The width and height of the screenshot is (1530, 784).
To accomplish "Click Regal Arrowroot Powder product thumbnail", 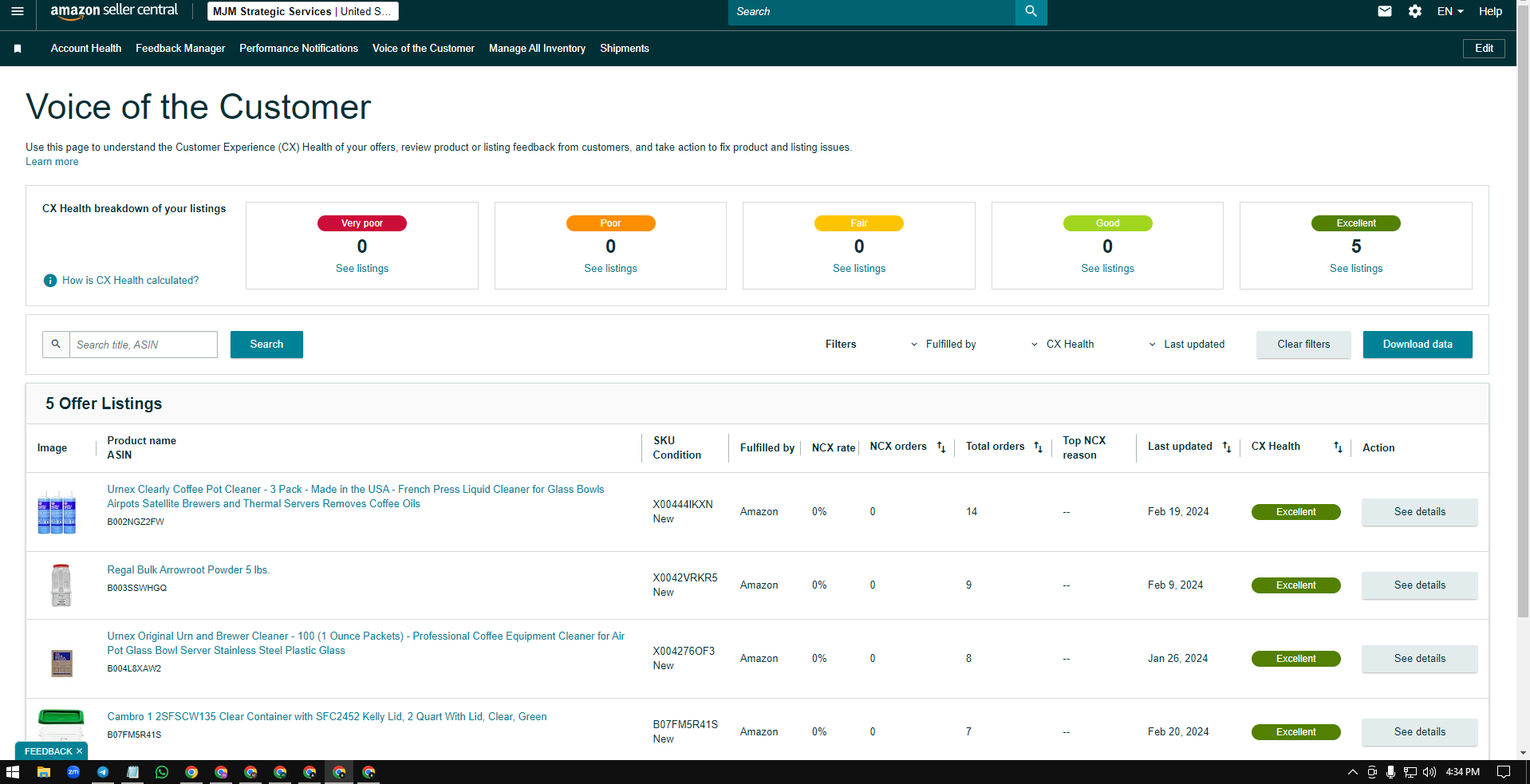I will [x=61, y=585].
